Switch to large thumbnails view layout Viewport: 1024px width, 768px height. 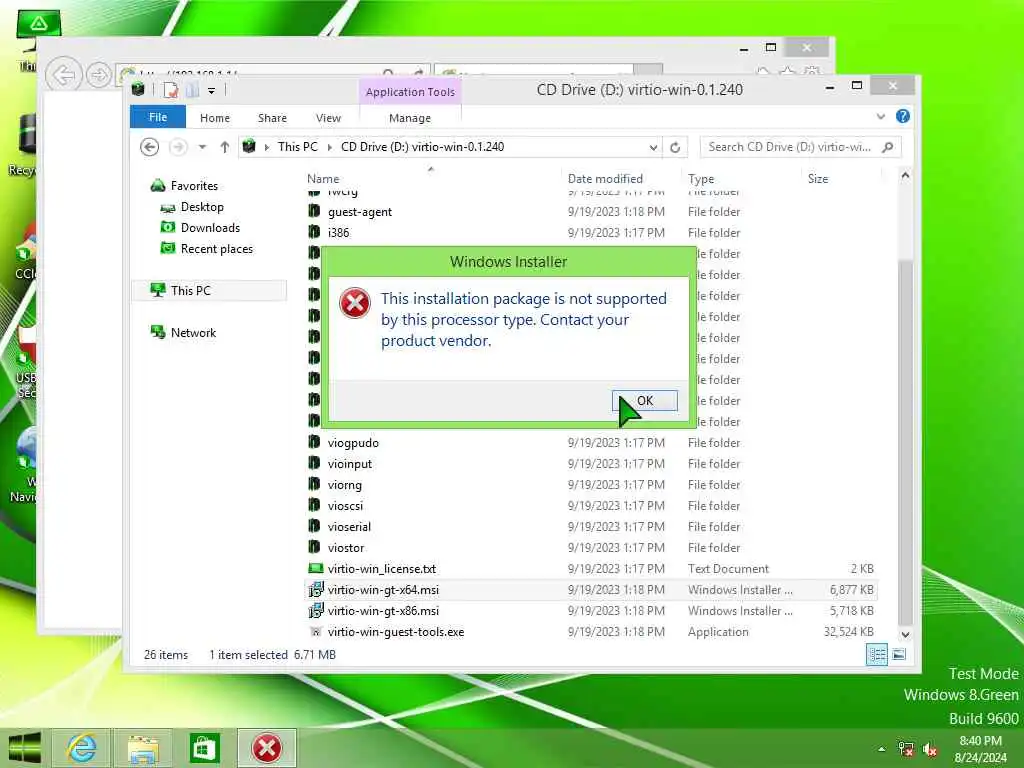(x=899, y=654)
